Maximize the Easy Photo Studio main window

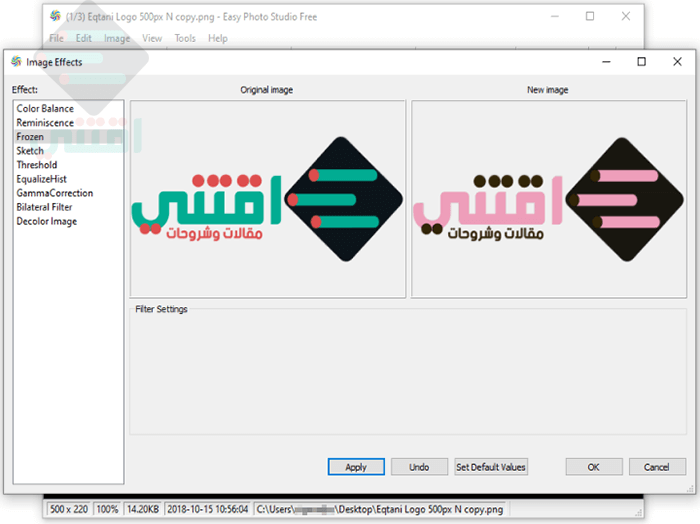pyautogui.click(x=590, y=17)
